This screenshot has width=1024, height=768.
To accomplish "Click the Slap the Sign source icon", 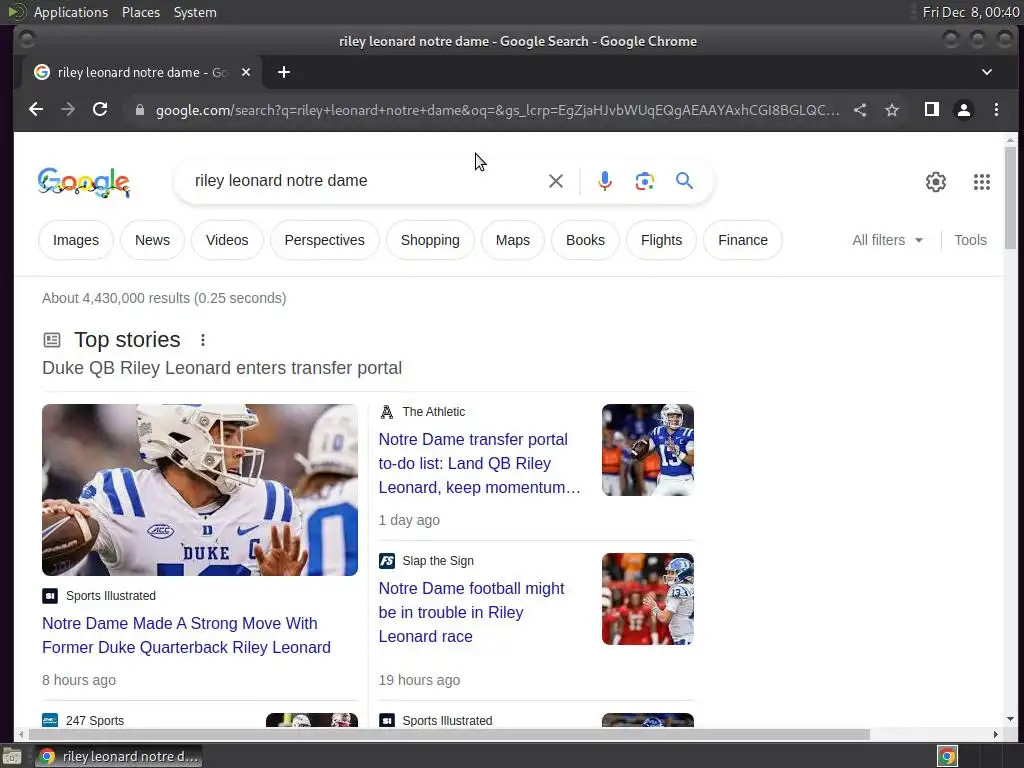I will [387, 561].
